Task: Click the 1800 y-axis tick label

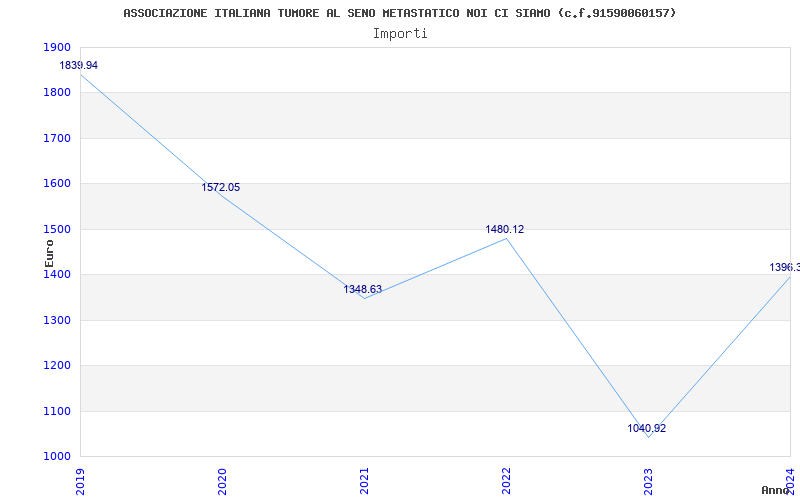Action: [57, 93]
